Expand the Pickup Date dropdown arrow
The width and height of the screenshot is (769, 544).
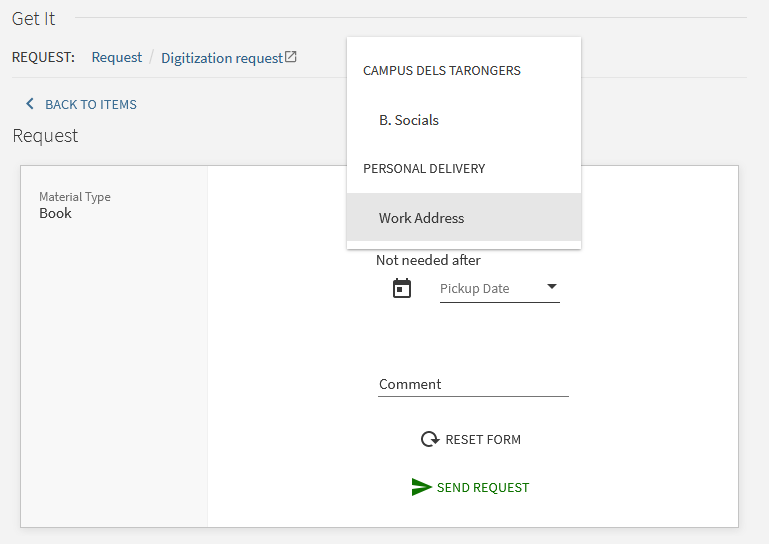pos(552,286)
